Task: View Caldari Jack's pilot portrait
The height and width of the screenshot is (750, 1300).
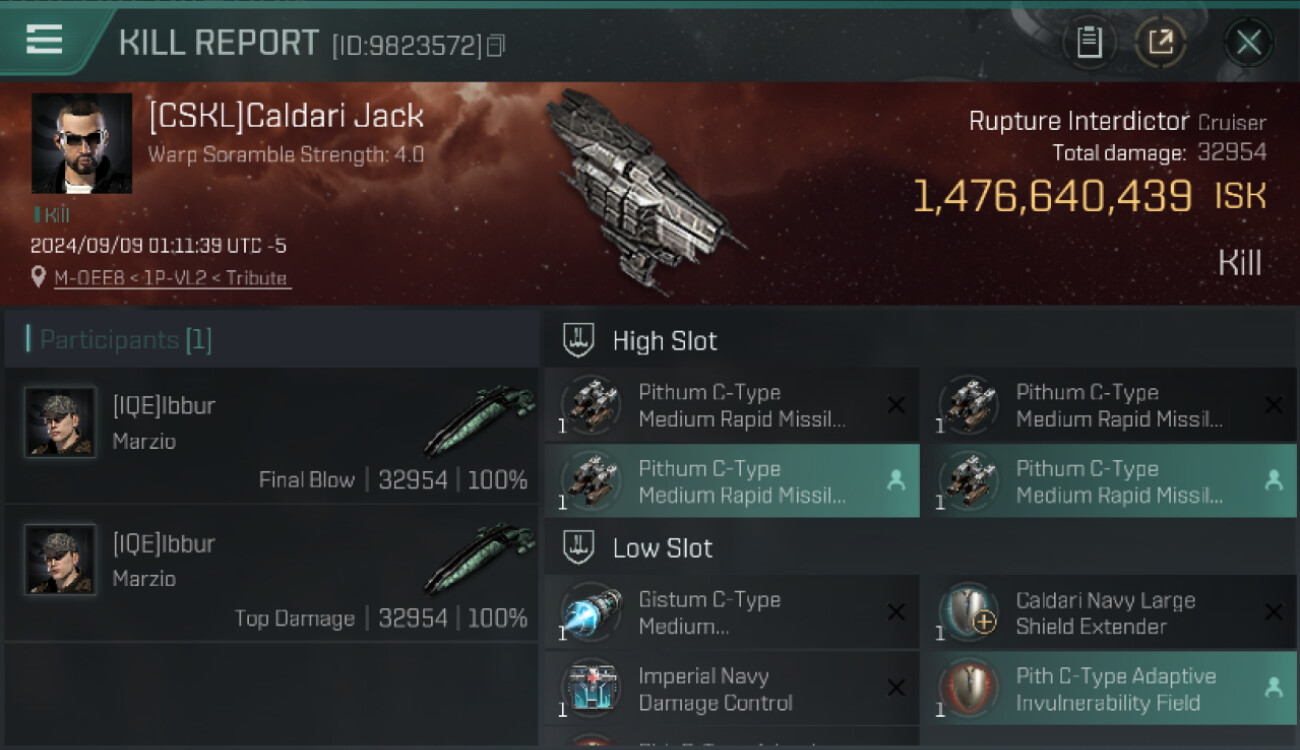Action: click(81, 143)
